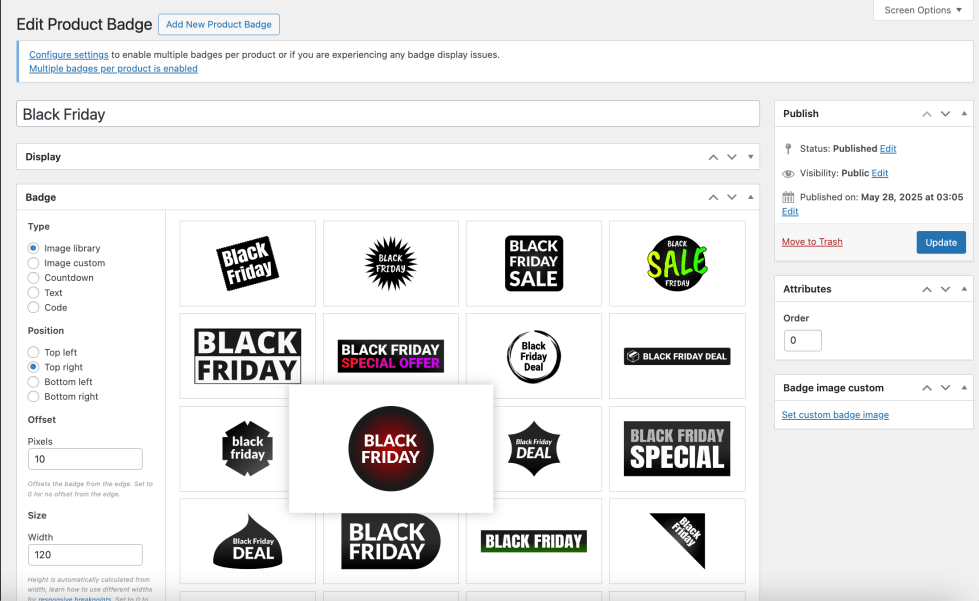Move Badge image custom panel up
This screenshot has height=601, width=979.
[x=927, y=388]
